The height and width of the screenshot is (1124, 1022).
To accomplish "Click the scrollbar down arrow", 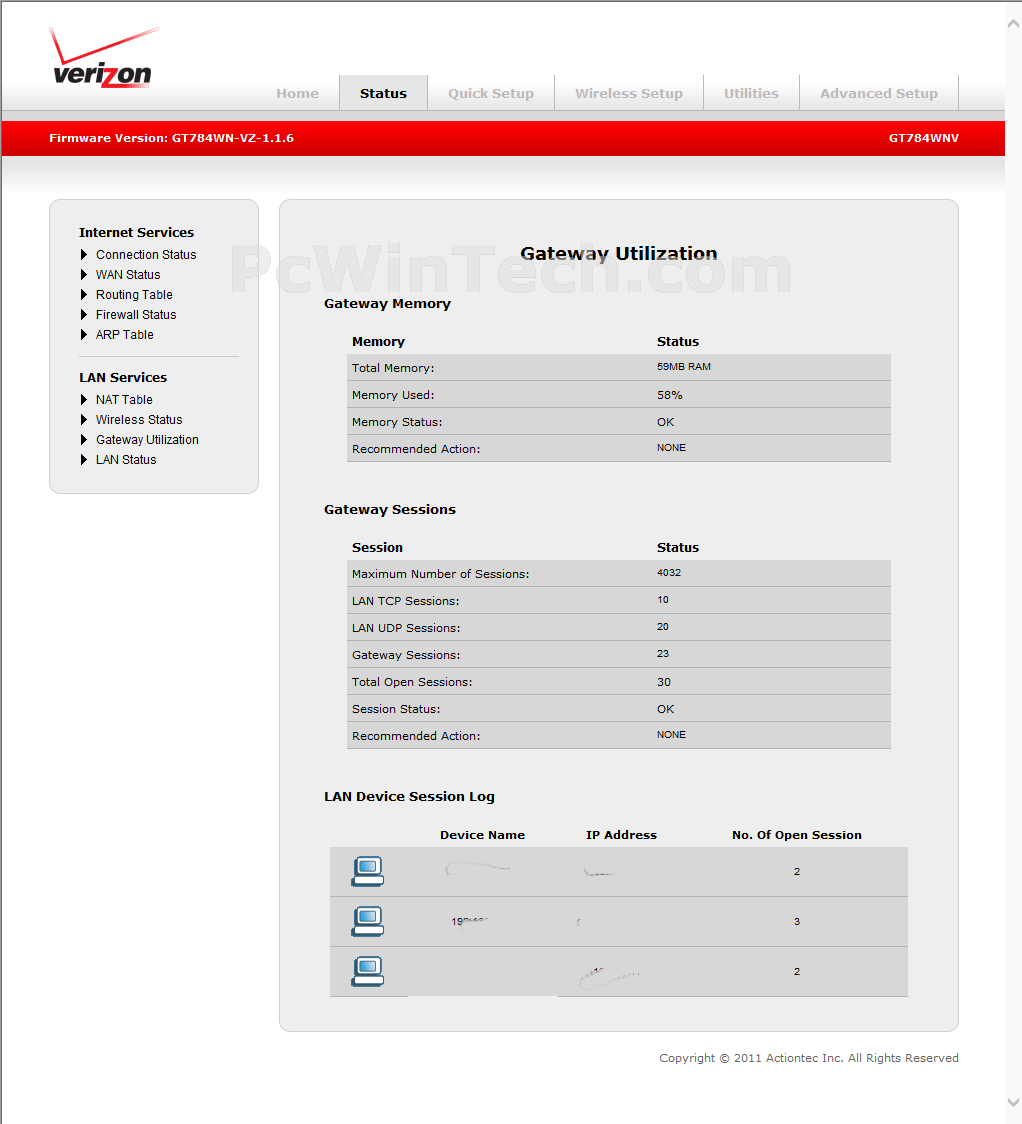I will pos(1013,1102).
